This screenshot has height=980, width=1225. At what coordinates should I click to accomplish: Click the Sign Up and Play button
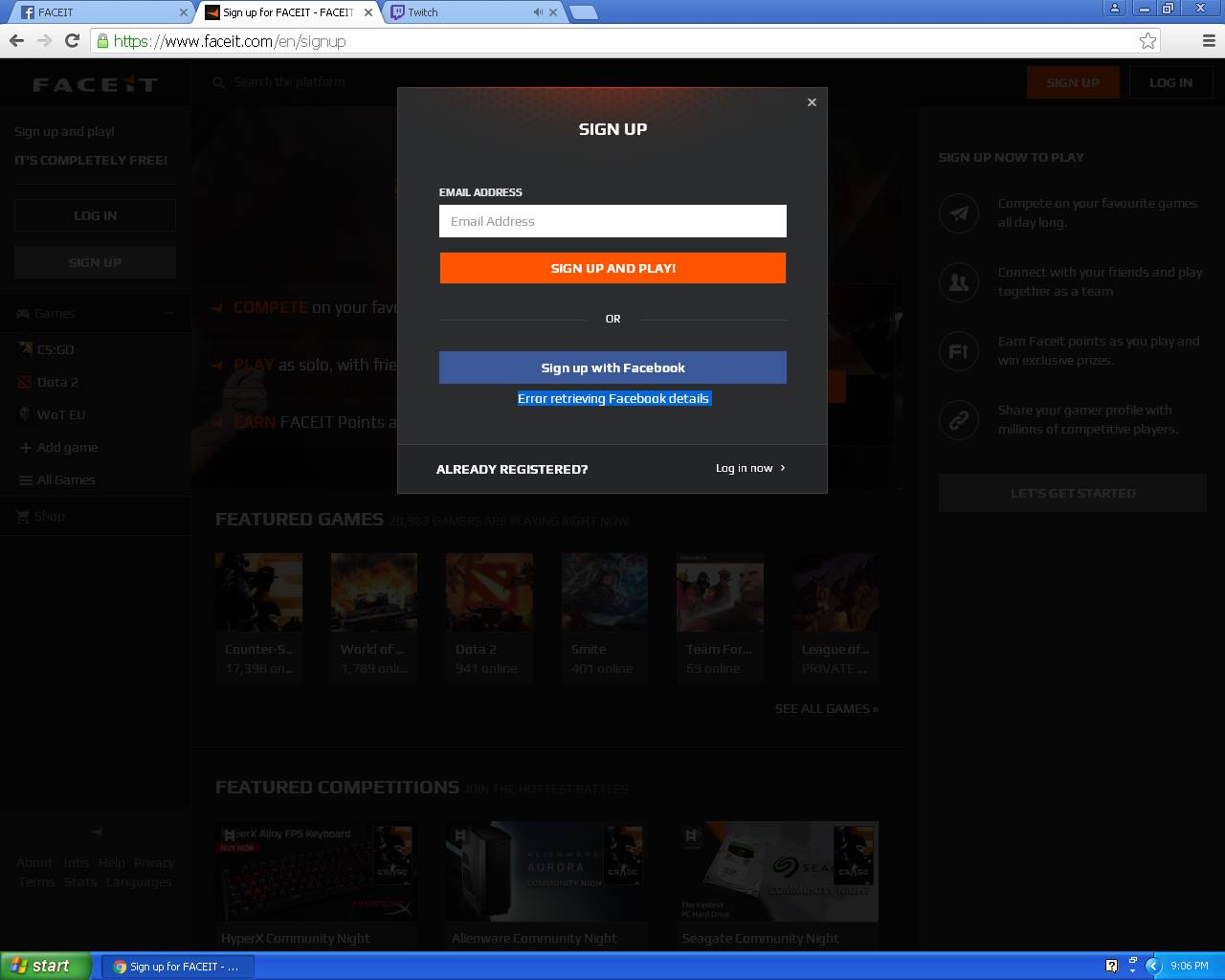point(612,268)
